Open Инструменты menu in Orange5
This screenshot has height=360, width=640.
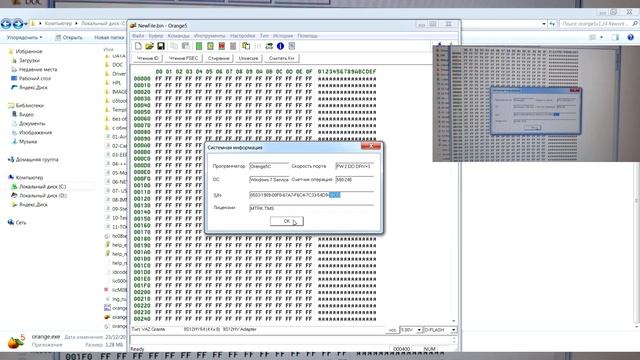[209, 36]
